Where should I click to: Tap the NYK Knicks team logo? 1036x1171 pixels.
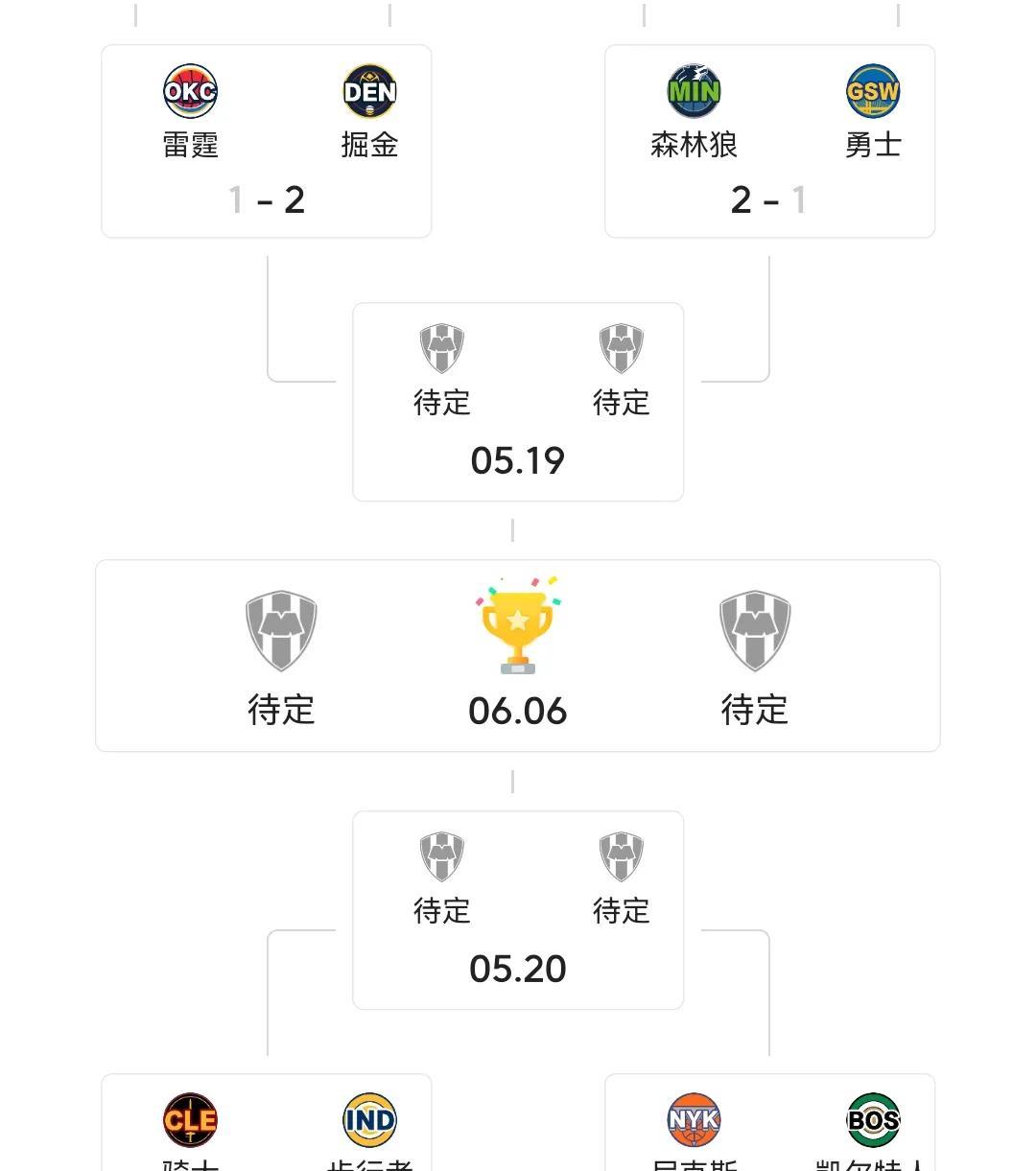tap(694, 1119)
